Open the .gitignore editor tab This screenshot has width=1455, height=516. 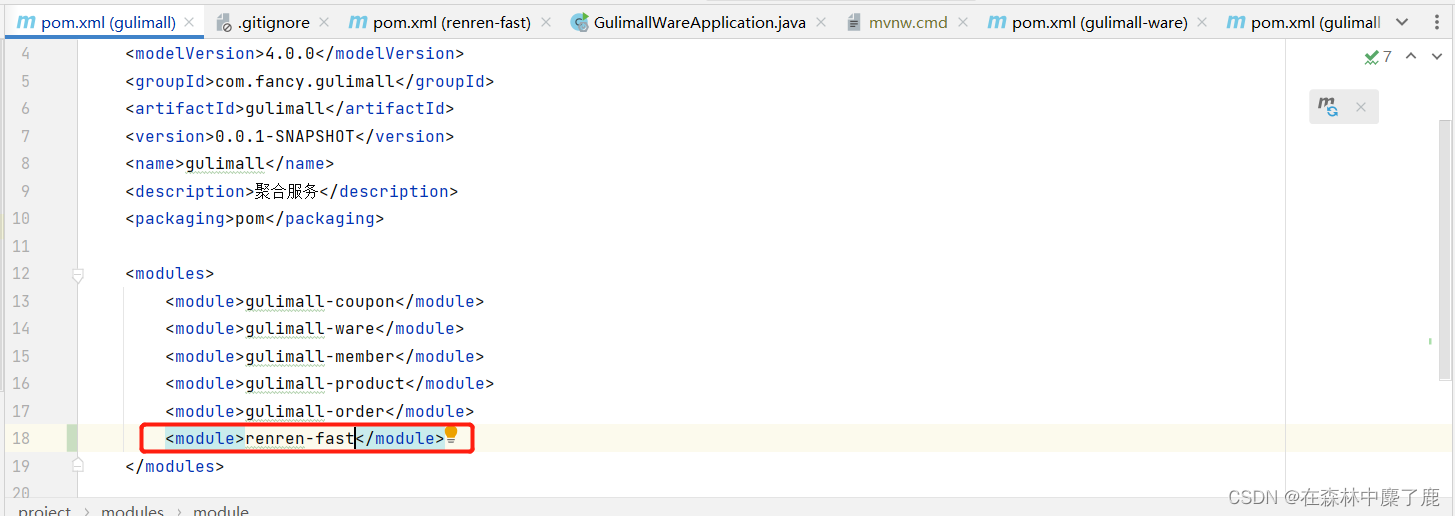point(272,22)
